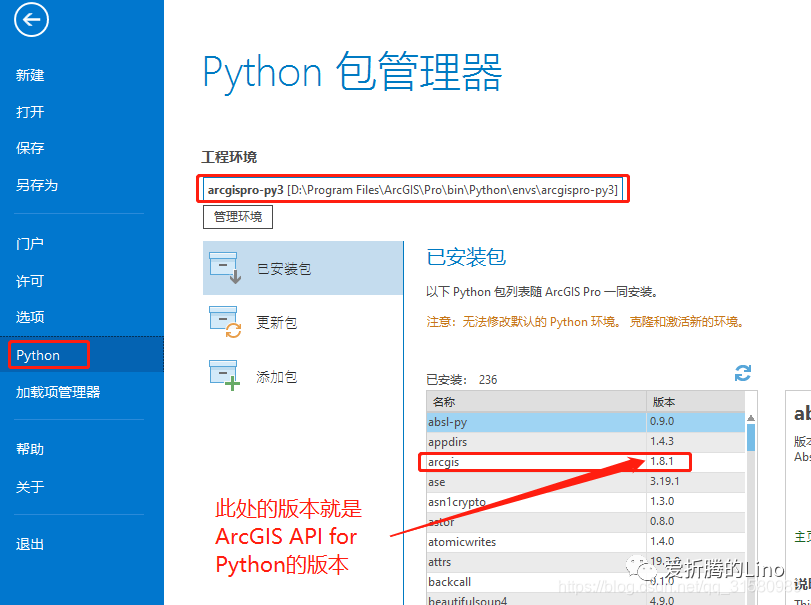Image resolution: width=811 pixels, height=605 pixels.
Task: Switch to 更新包 tab
Action: tap(303, 322)
